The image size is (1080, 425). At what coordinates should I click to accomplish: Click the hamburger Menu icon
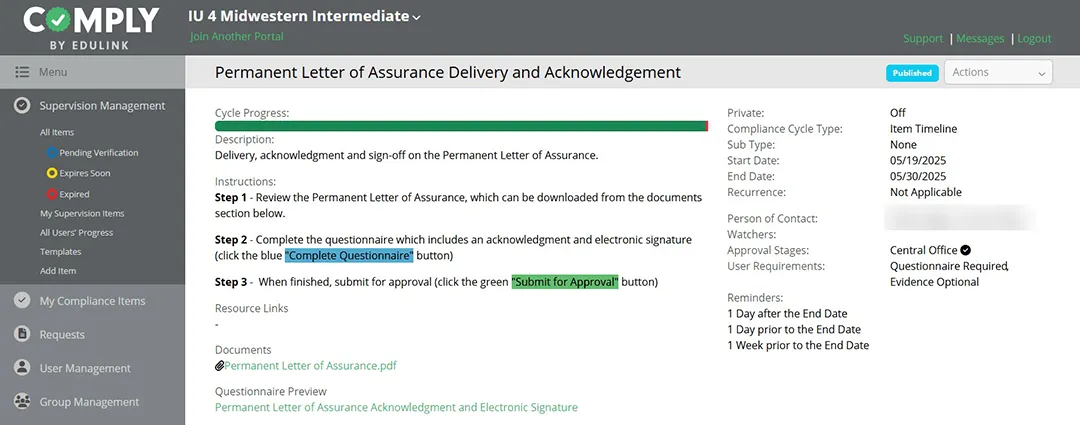(22, 72)
